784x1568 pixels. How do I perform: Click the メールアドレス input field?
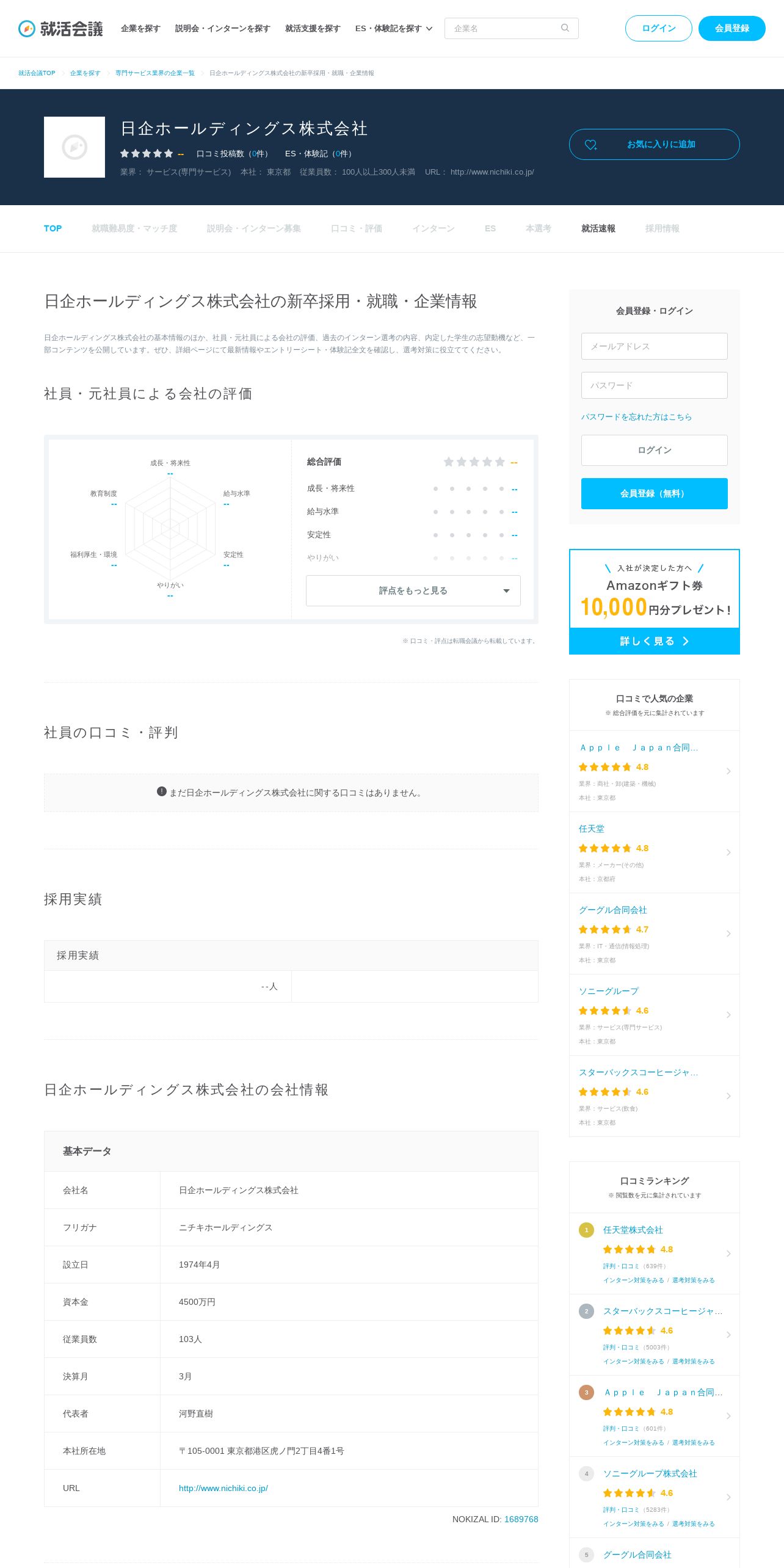coord(654,346)
